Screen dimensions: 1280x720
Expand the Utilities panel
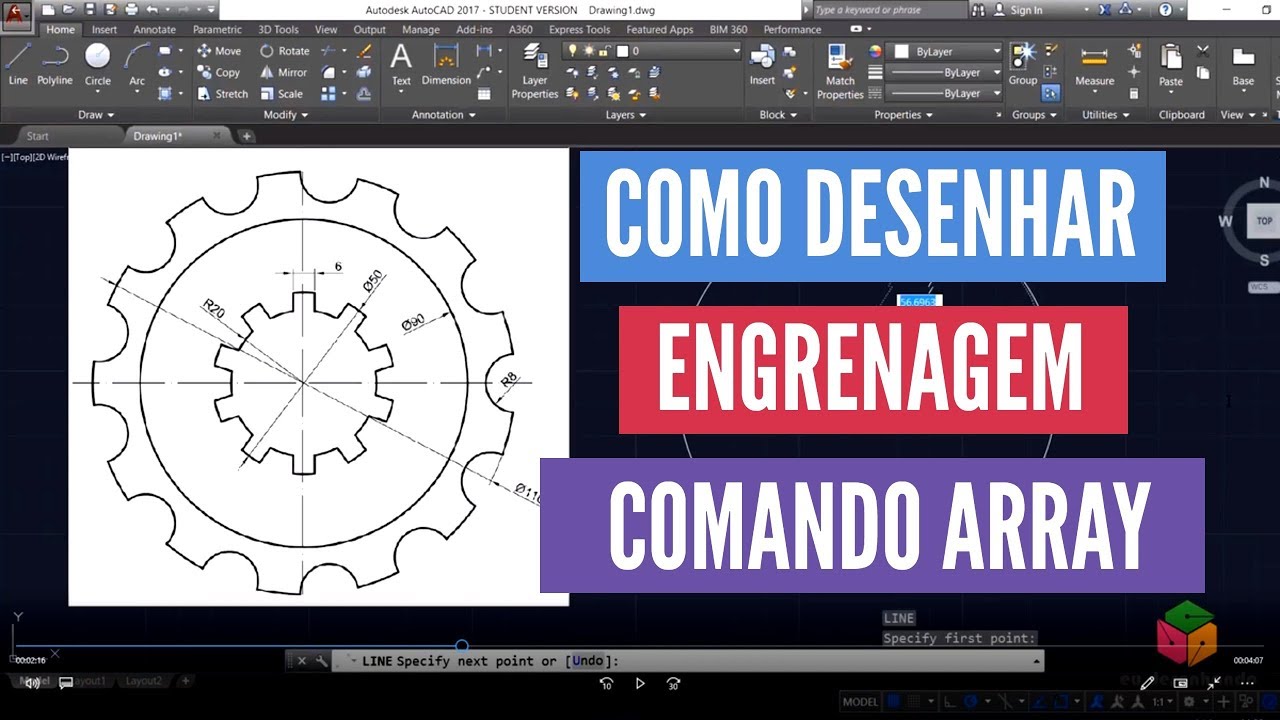[1105, 115]
